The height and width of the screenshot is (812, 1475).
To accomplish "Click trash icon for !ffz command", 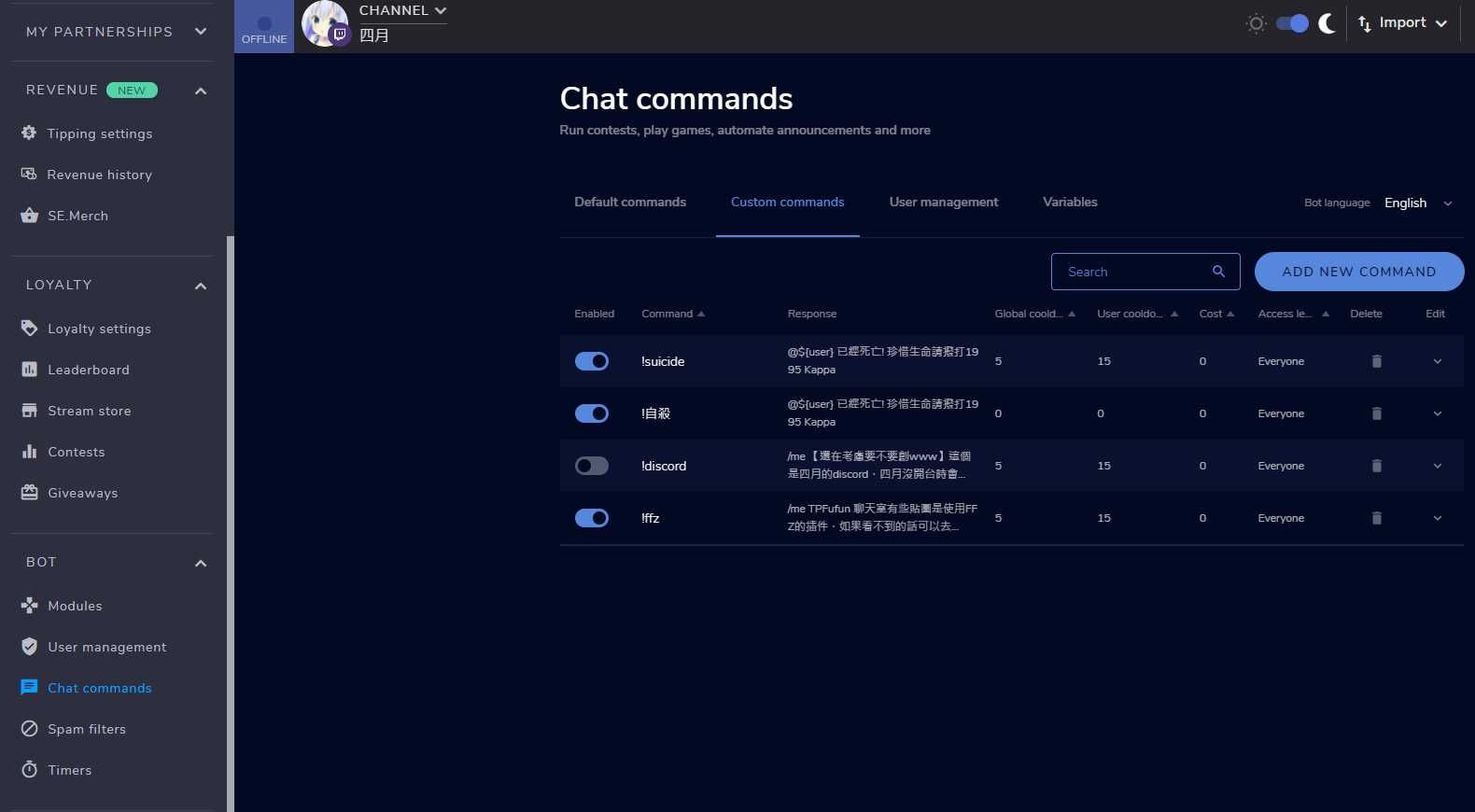I will click(1376, 518).
